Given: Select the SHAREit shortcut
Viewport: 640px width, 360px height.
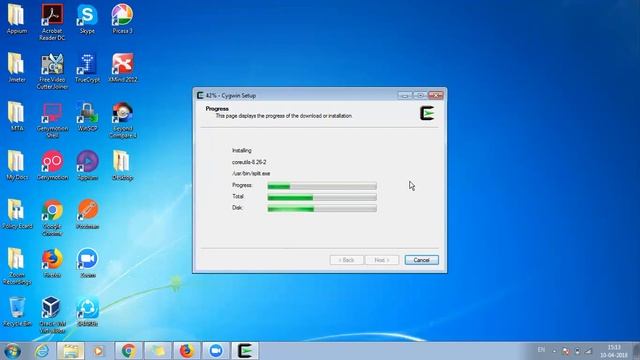Looking at the screenshot, I should pos(87,312).
